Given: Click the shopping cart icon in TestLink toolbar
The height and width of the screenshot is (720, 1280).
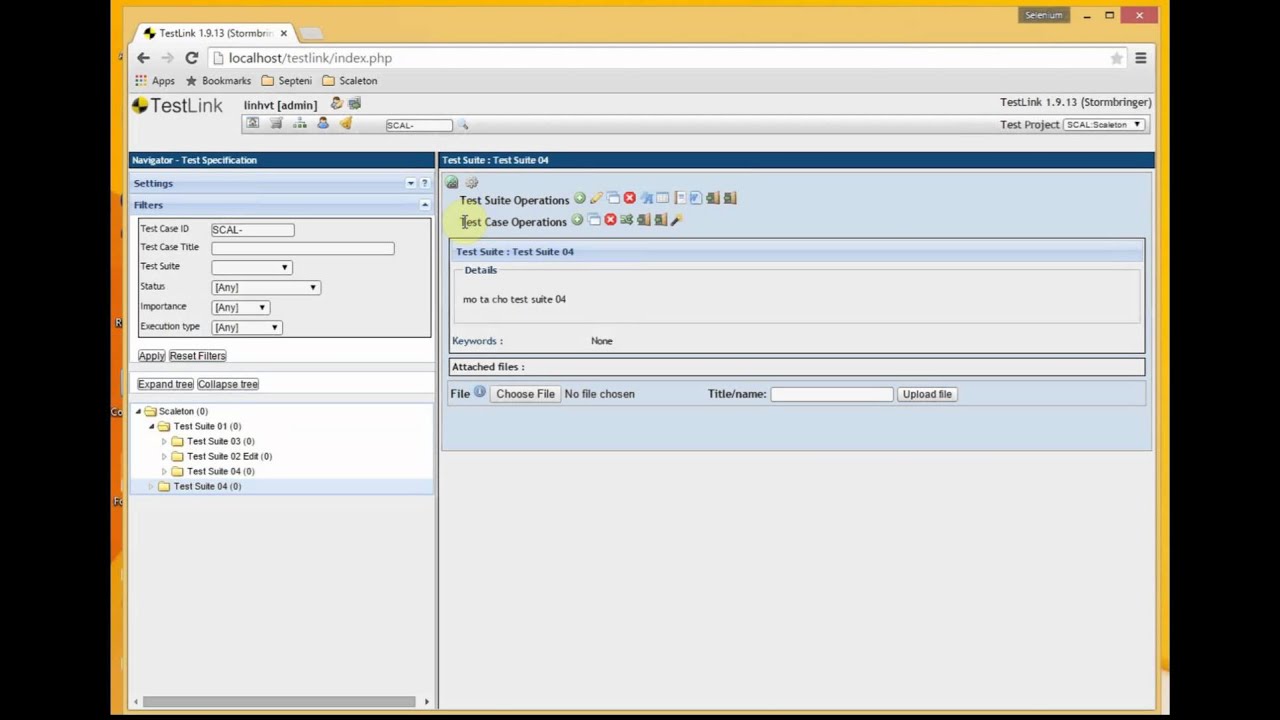Looking at the screenshot, I should point(276,123).
